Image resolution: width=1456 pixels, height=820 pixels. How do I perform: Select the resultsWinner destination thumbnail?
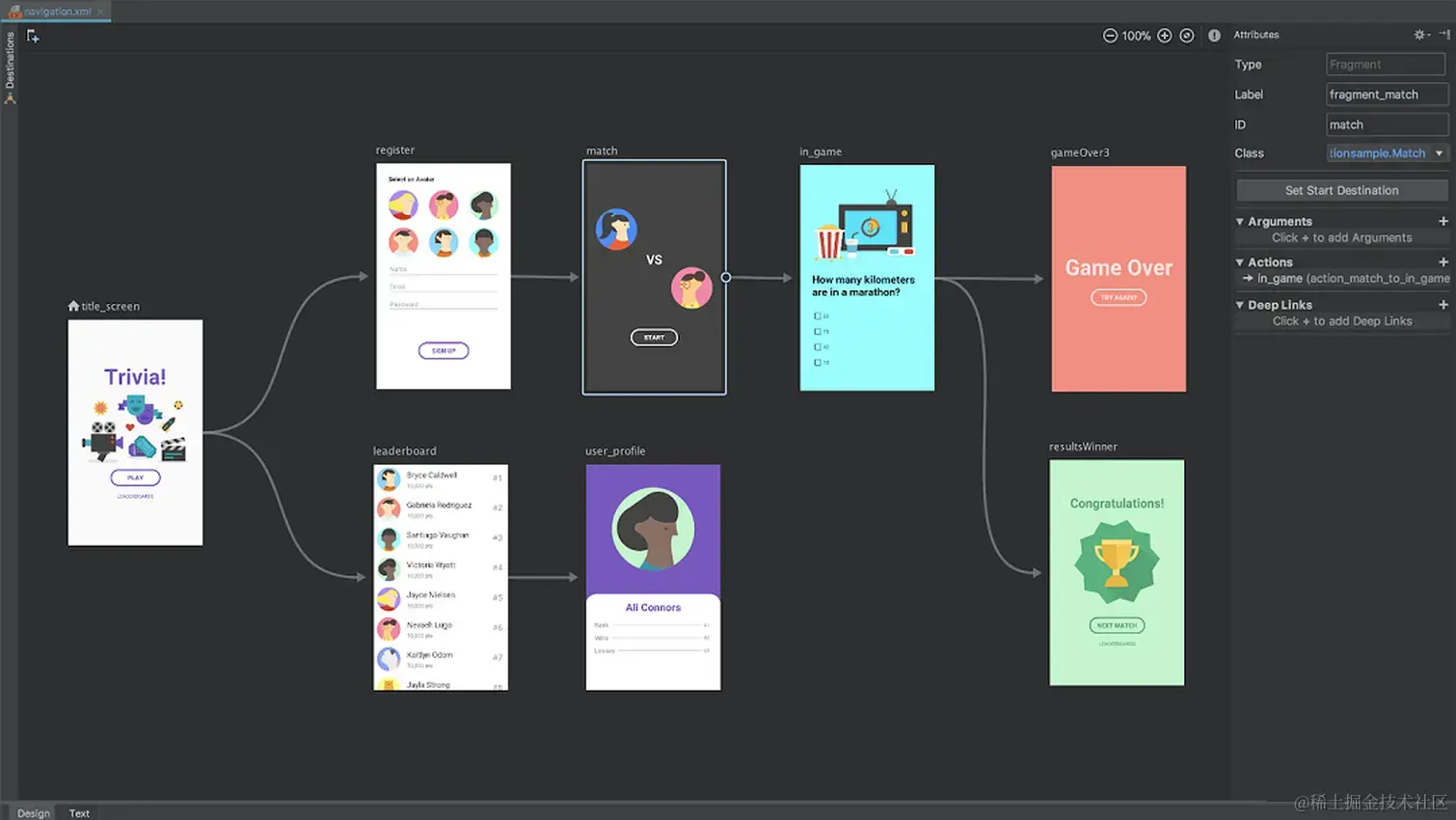(x=1117, y=573)
